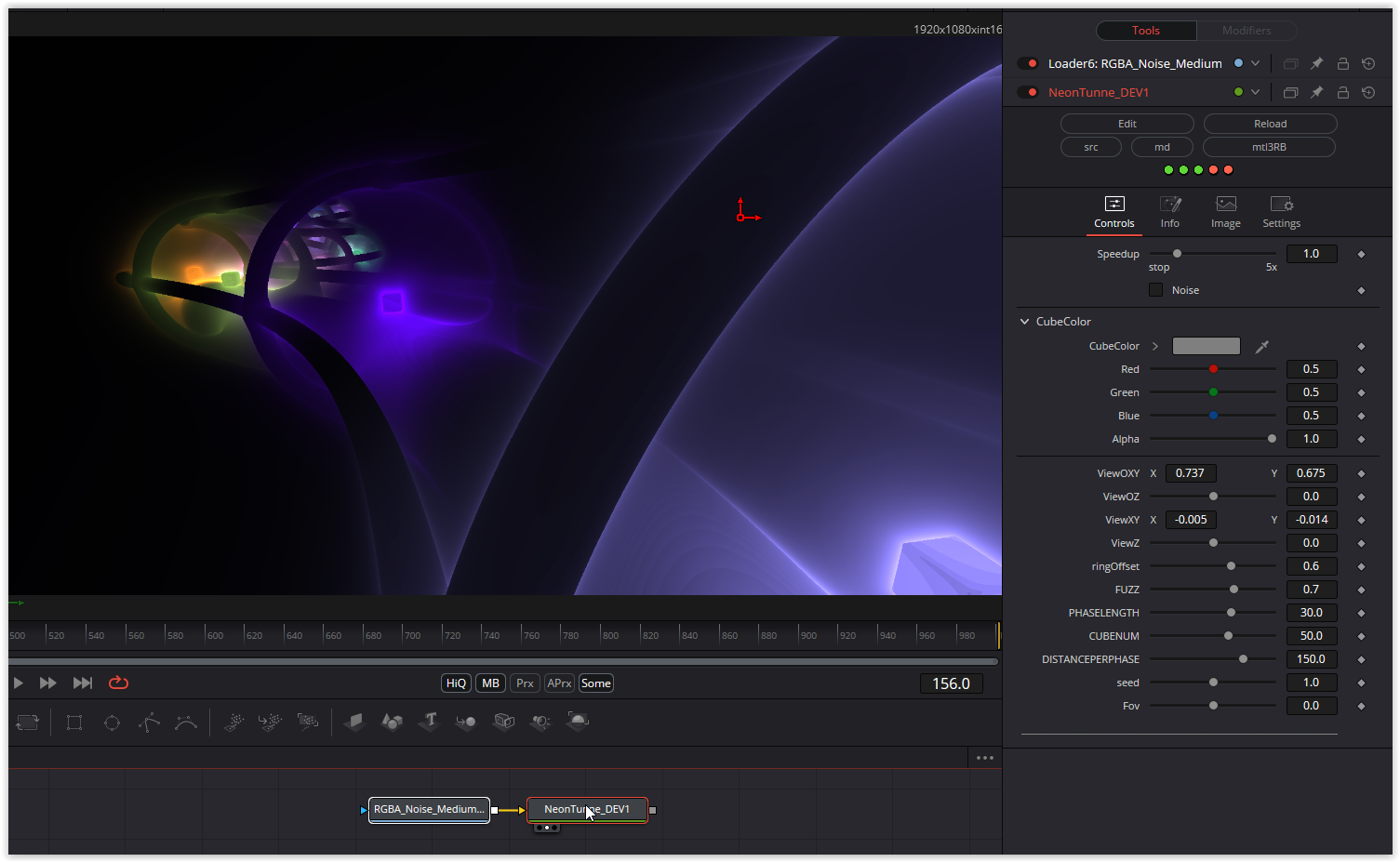Switch to the Modifiers tab
Viewport: 1400px width, 862px height.
tap(1247, 31)
